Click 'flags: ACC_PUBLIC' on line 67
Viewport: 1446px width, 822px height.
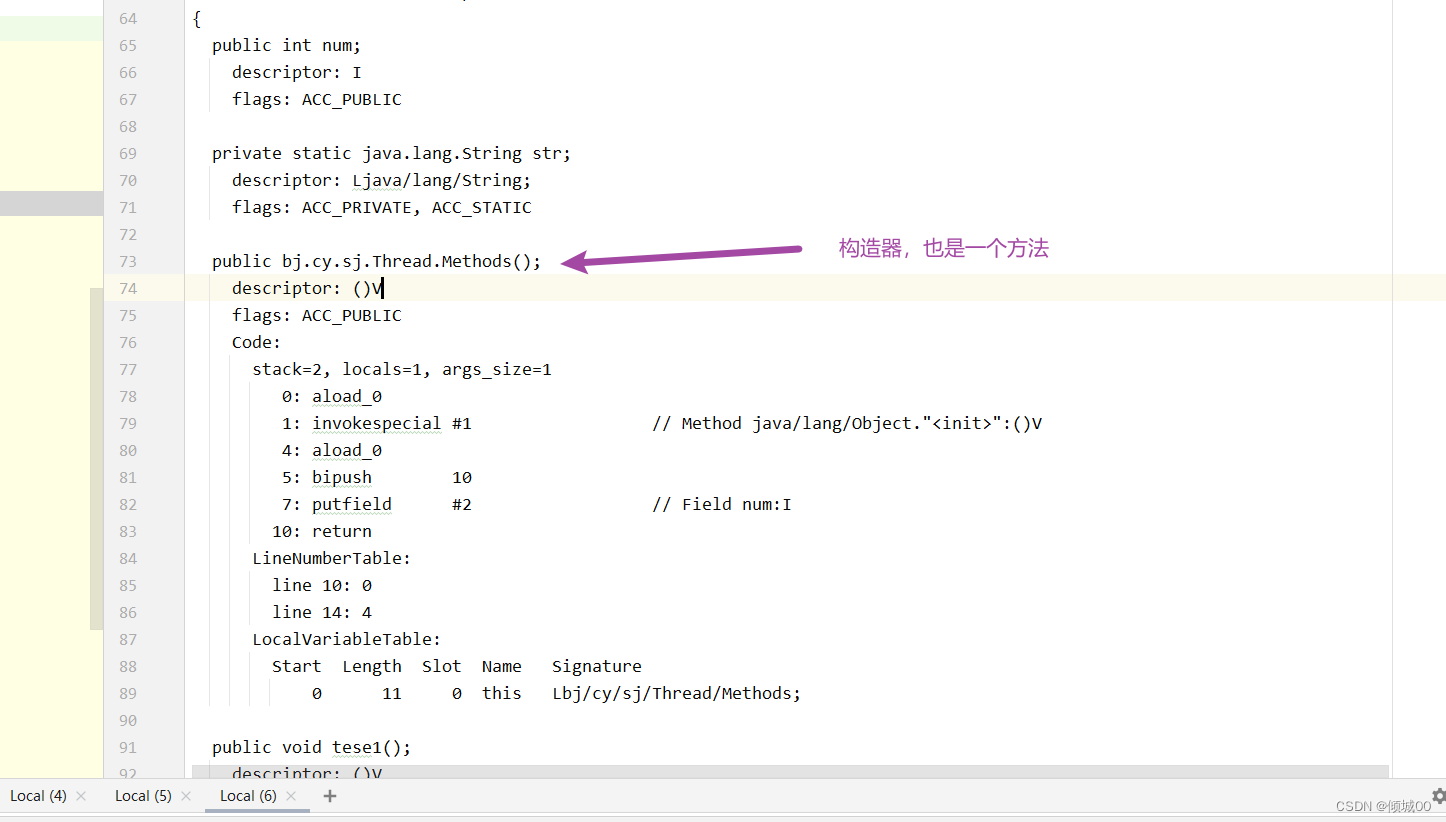317,99
